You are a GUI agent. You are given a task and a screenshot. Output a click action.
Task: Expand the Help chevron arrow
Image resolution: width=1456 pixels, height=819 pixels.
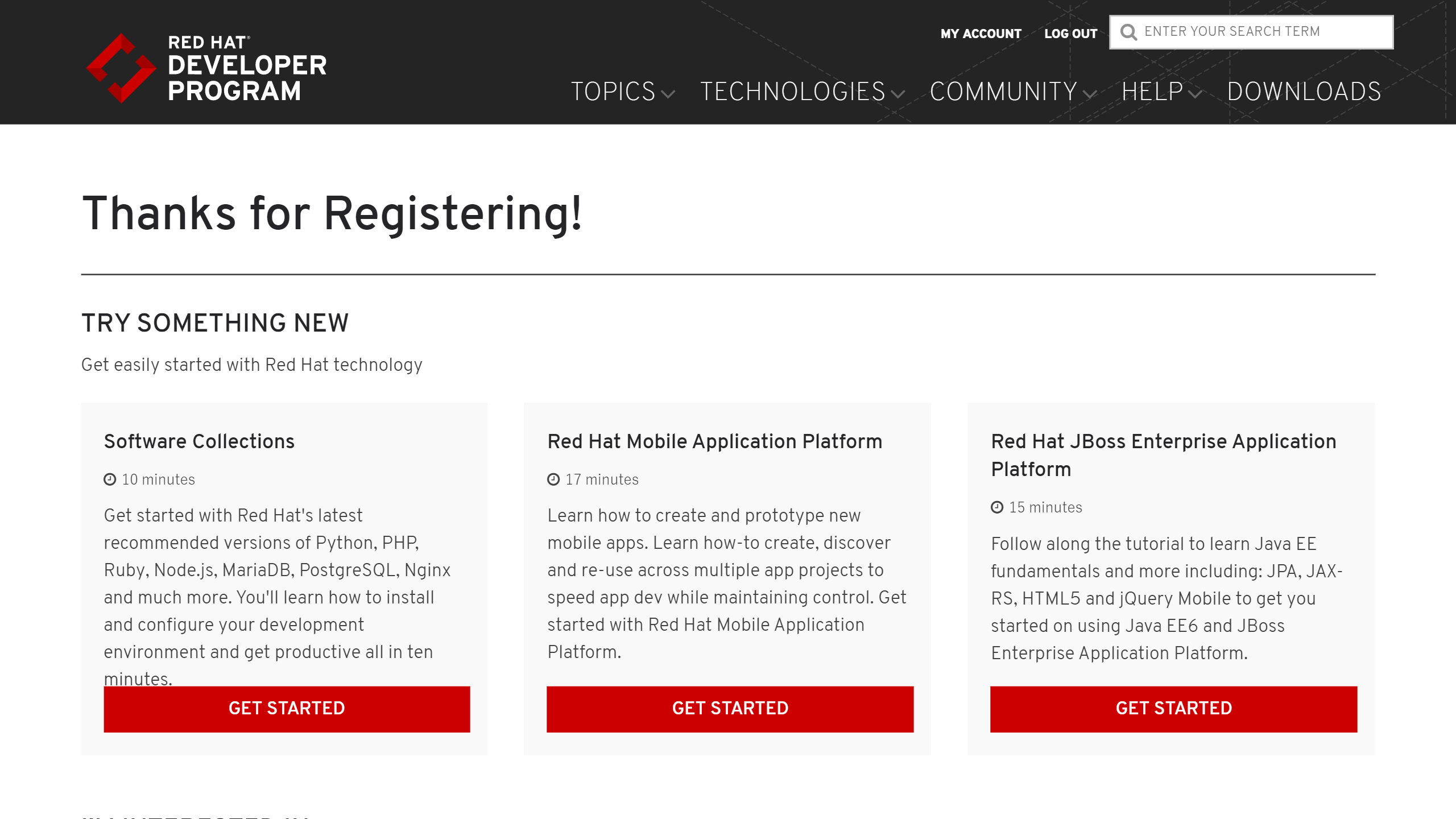1195,94
